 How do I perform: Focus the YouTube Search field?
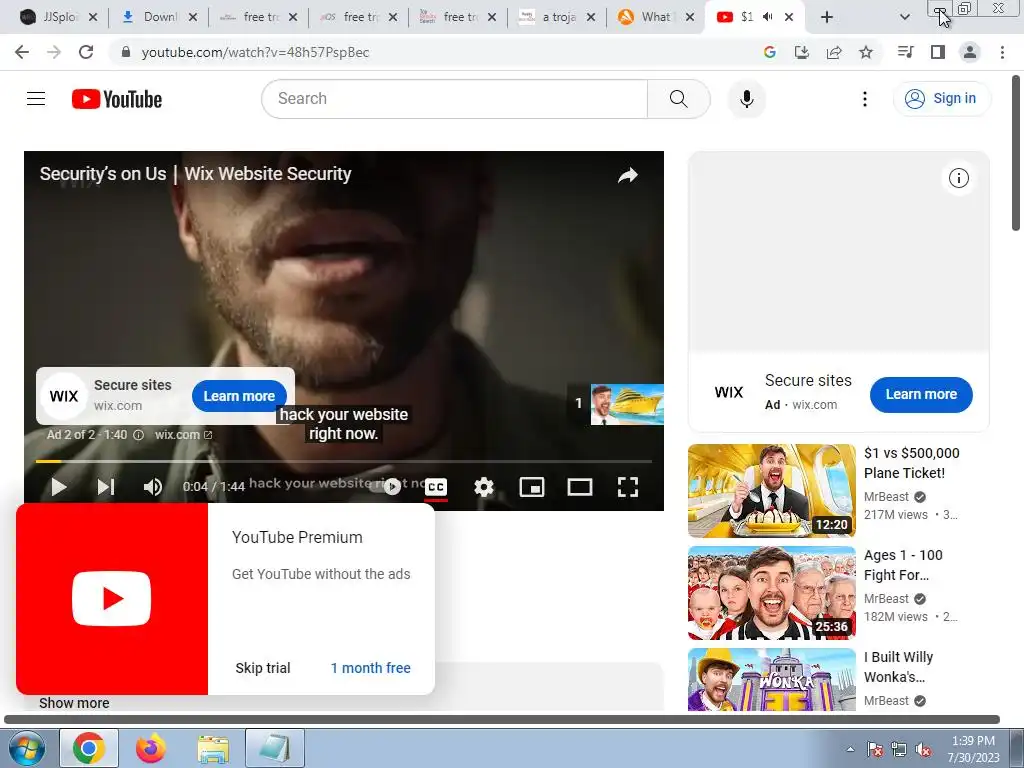[x=455, y=99]
